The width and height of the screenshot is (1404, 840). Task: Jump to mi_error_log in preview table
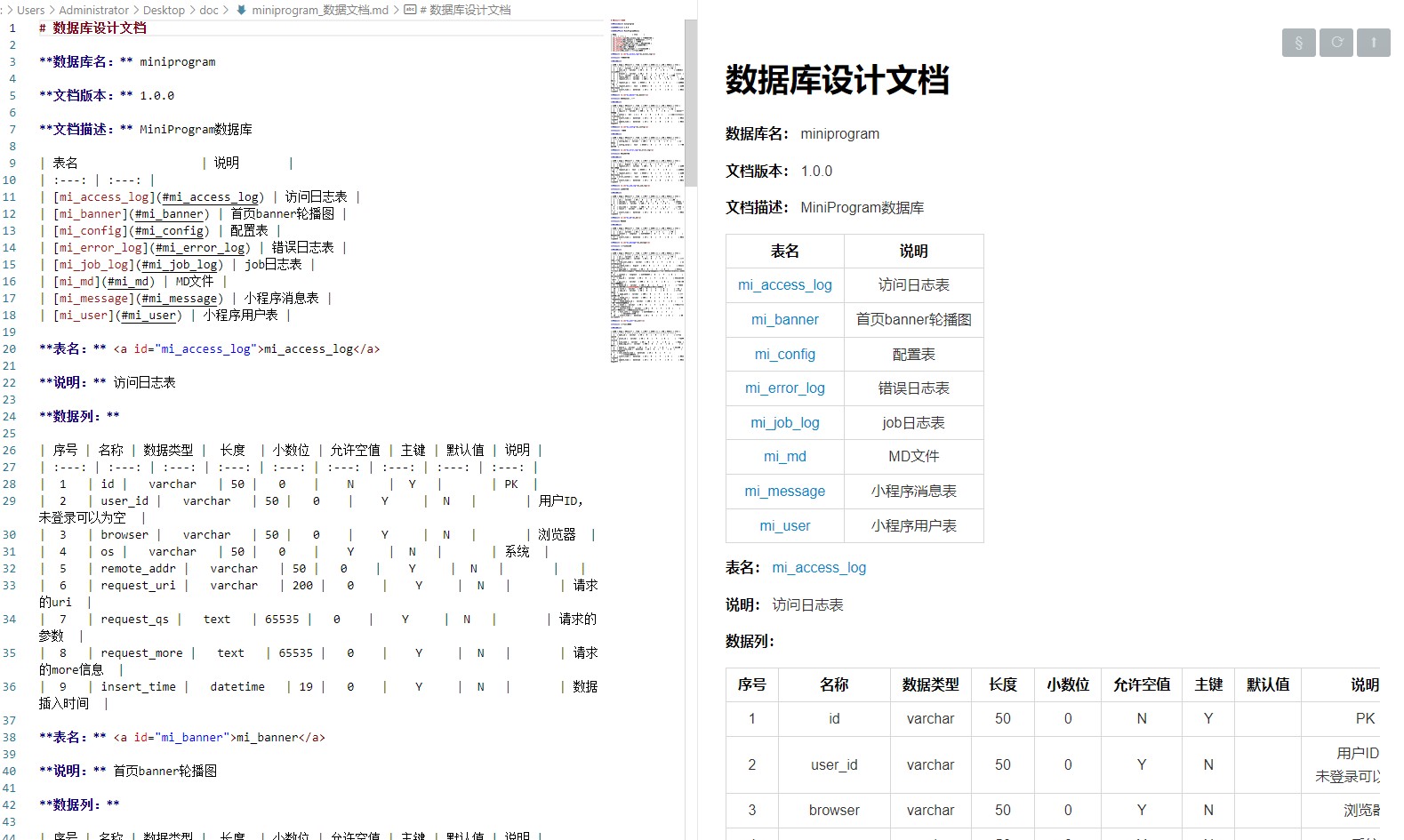[x=784, y=388]
